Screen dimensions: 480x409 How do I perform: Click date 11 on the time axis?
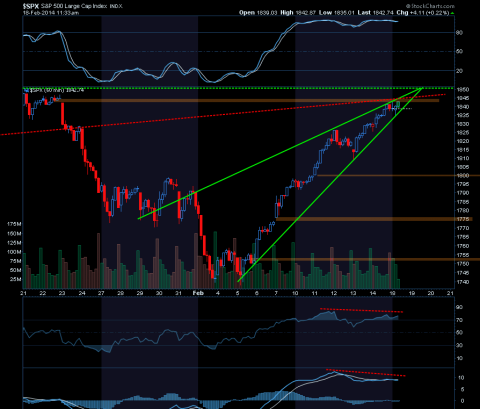(315, 293)
